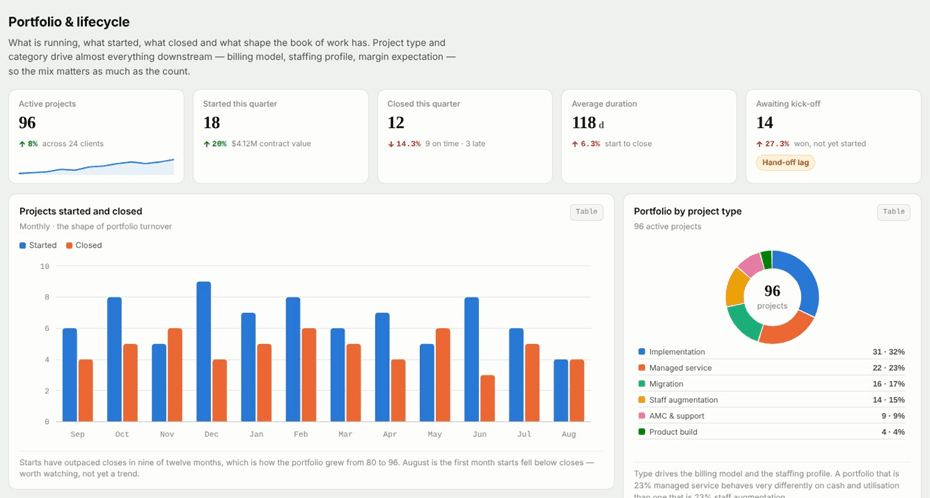Select the Staff augmentation row label
The height and width of the screenshot is (498, 930).
pos(683,400)
